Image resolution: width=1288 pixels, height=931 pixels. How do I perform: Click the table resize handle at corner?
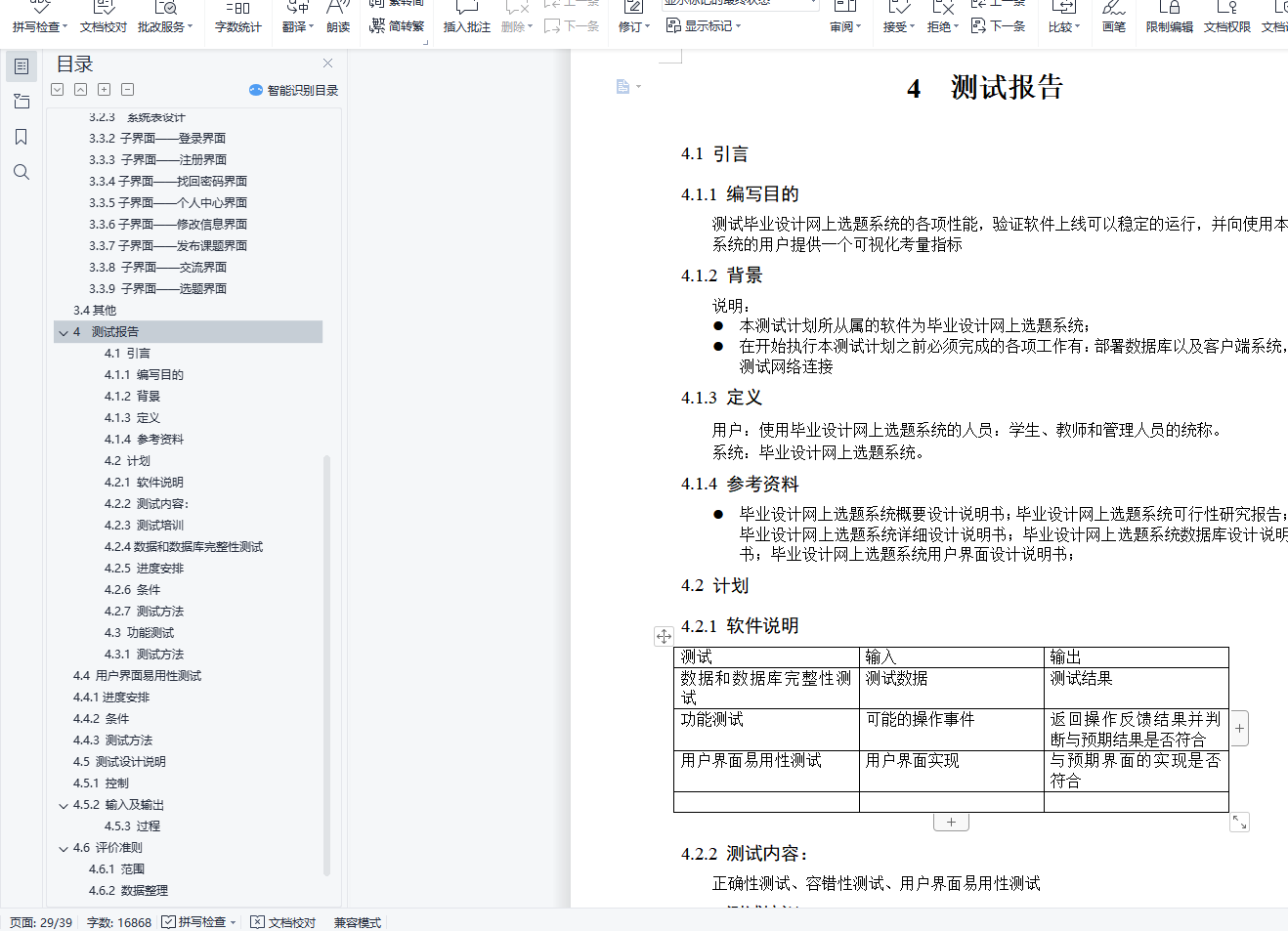1239,823
